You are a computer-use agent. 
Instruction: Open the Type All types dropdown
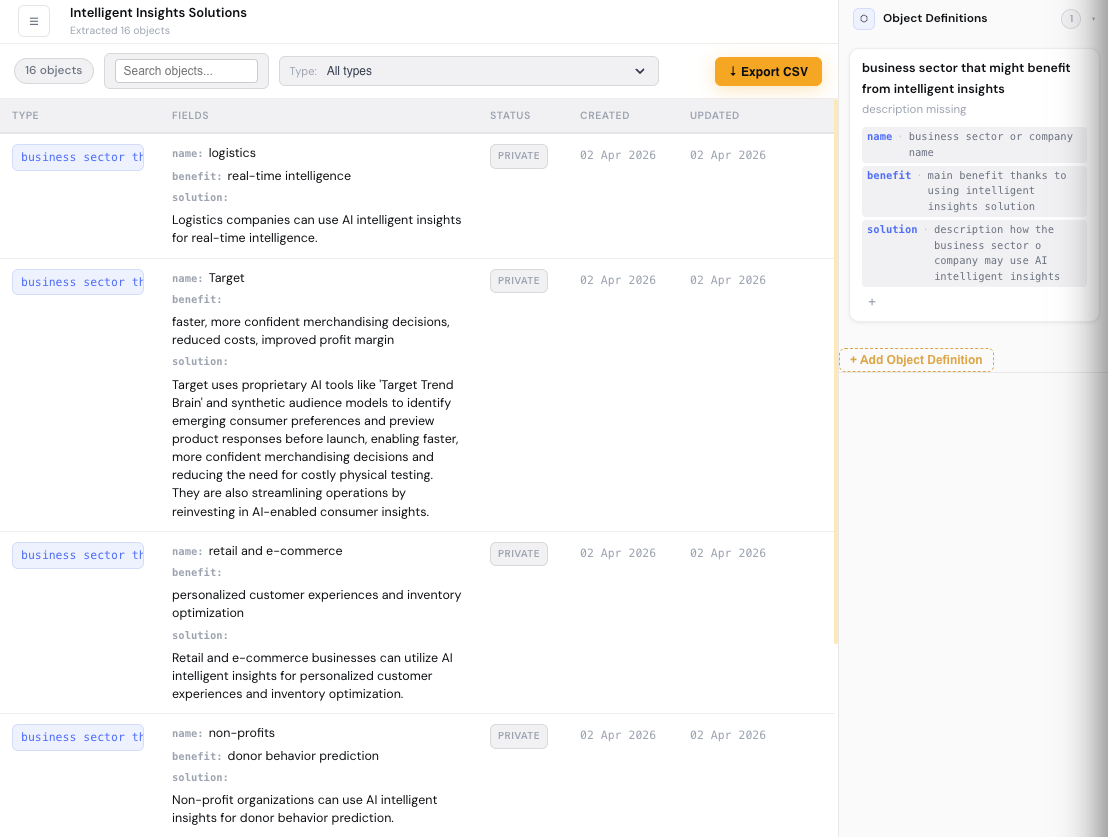(468, 71)
